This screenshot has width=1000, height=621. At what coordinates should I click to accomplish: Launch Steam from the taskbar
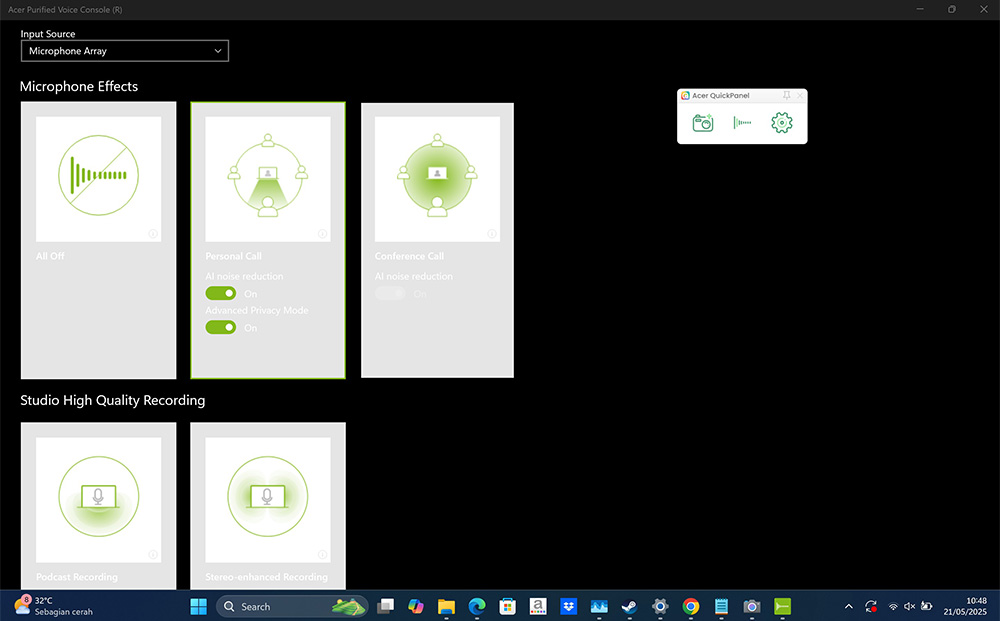(629, 606)
